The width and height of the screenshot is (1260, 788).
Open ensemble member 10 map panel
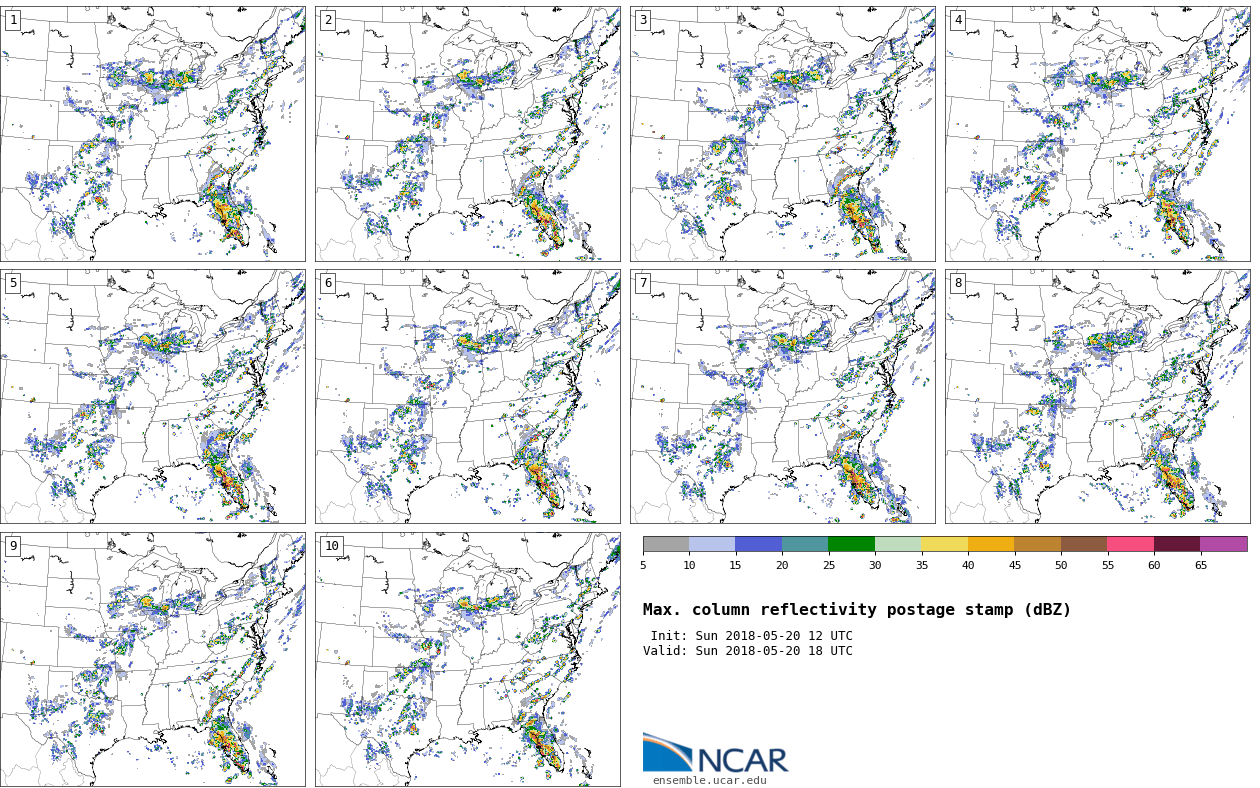[468, 659]
